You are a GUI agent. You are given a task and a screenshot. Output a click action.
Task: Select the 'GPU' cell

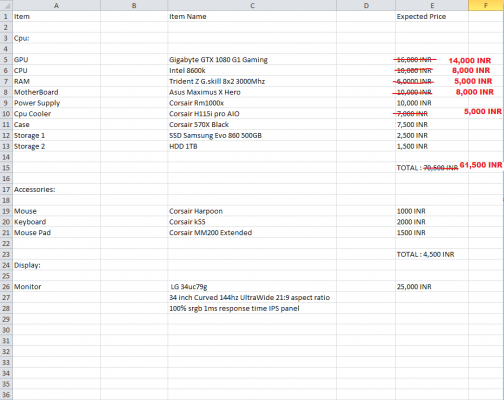click(x=56, y=60)
